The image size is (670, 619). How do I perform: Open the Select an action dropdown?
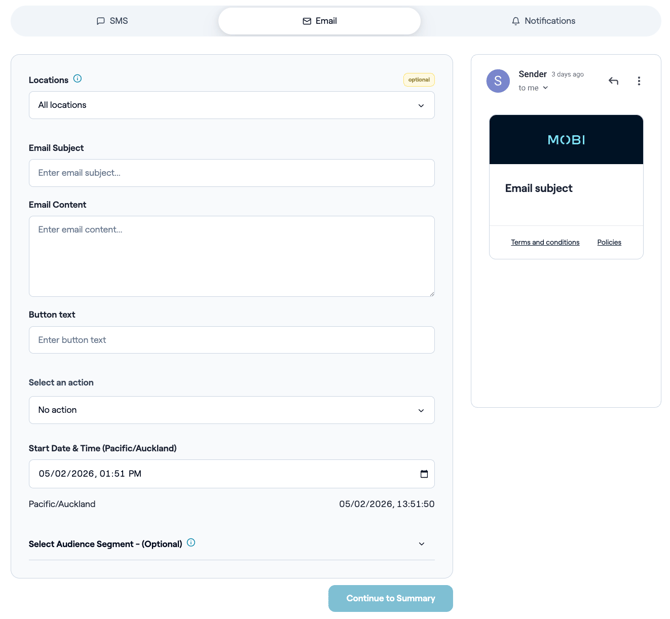(x=231, y=410)
